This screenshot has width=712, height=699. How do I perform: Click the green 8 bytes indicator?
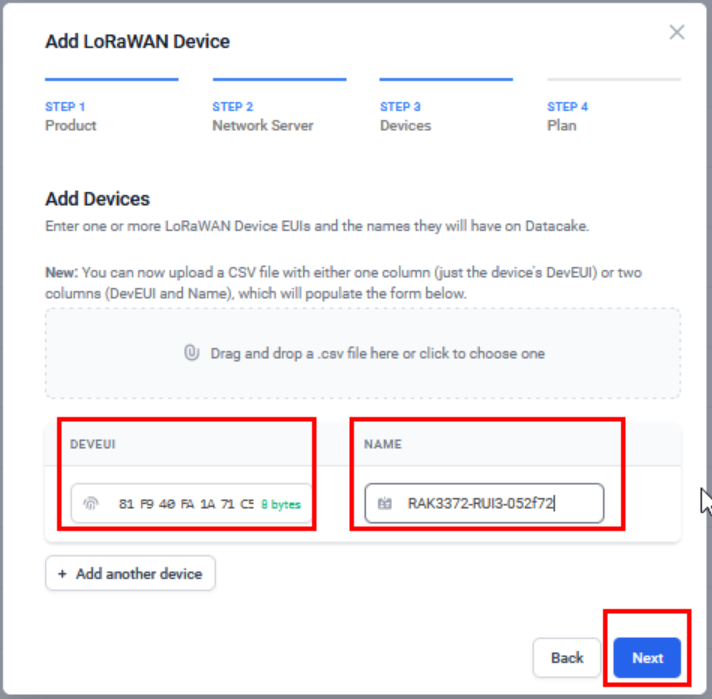(x=281, y=504)
